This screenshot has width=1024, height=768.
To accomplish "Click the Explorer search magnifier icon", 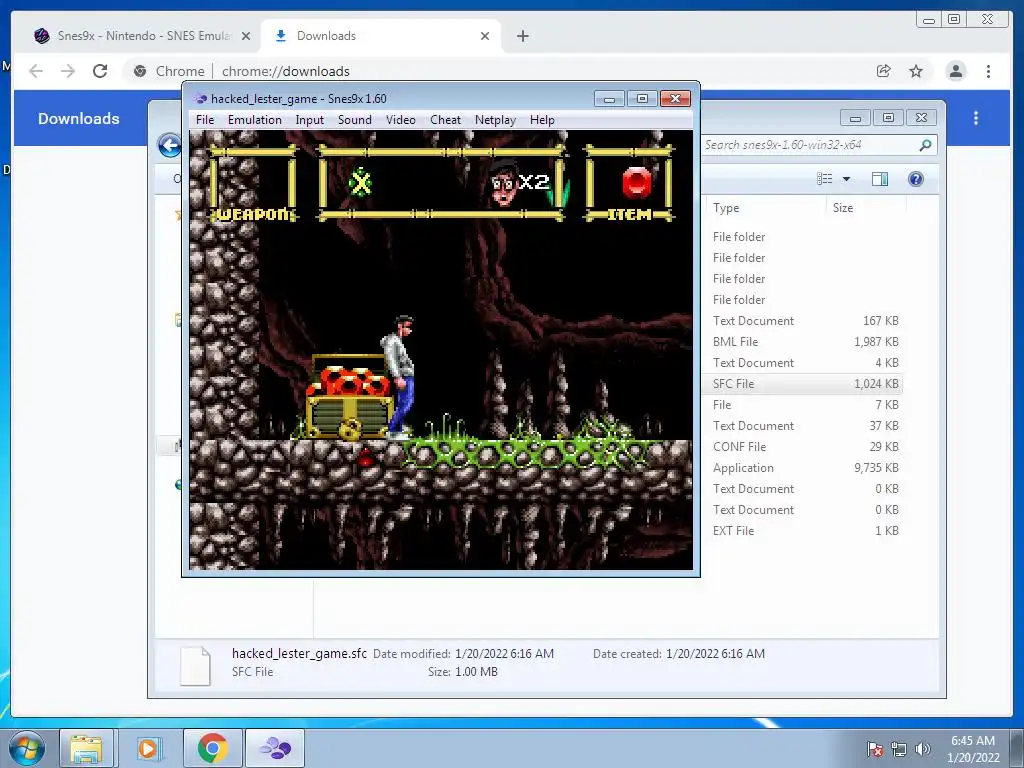I will (925, 145).
